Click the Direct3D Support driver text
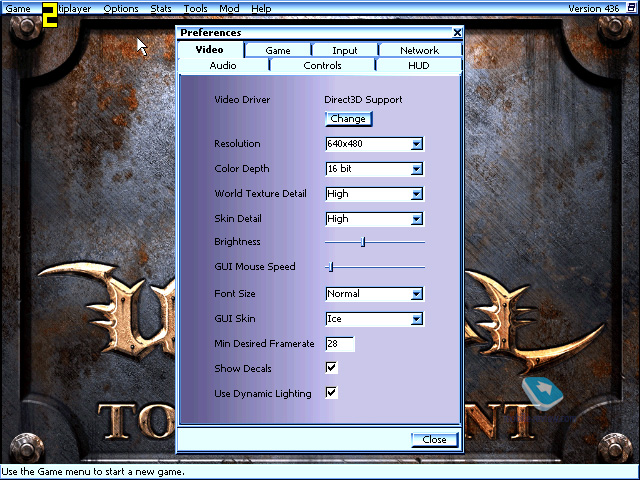 click(363, 100)
